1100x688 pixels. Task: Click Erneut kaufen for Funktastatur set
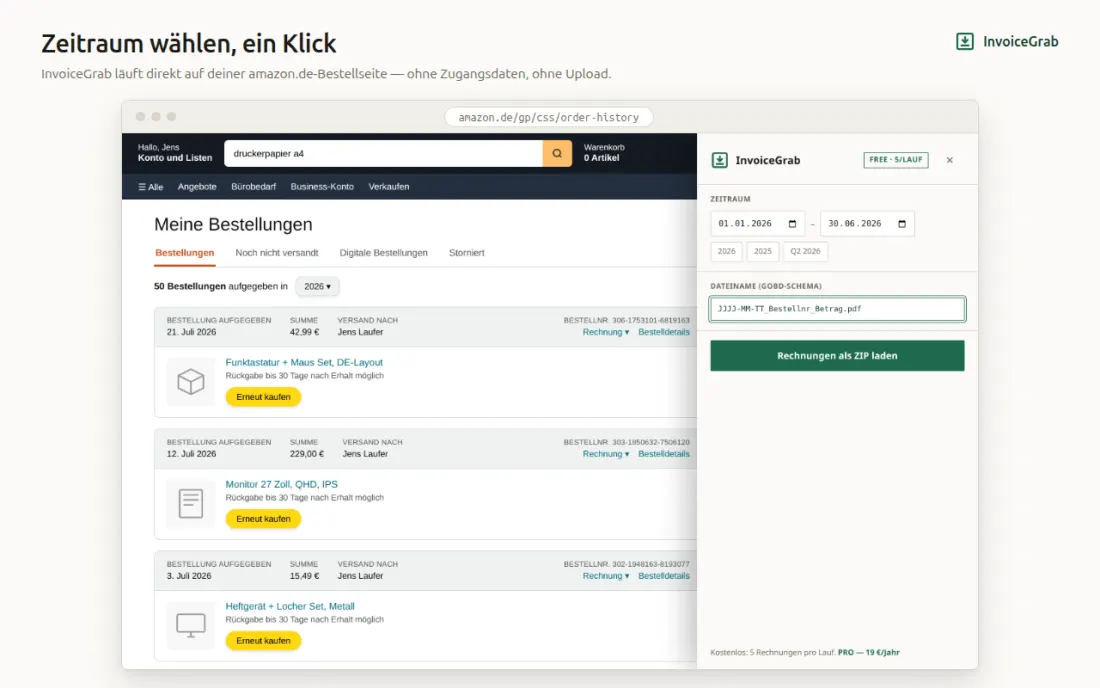[263, 397]
